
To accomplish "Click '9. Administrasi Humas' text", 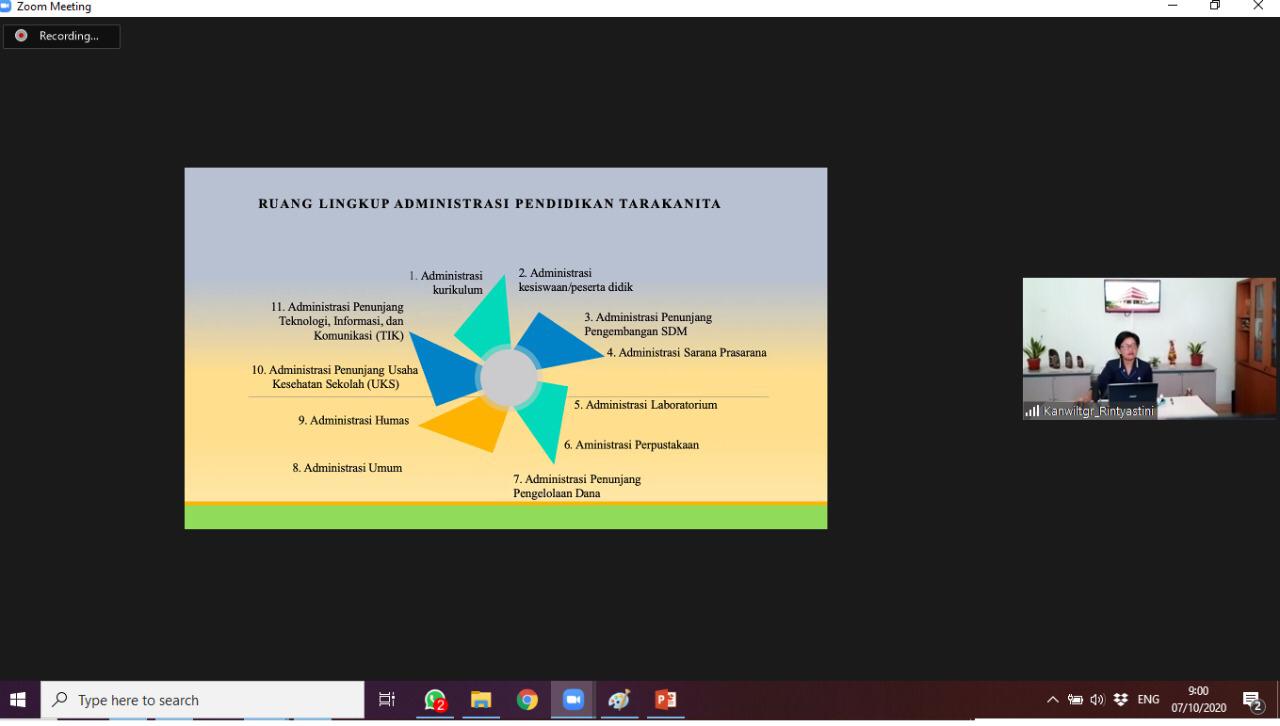I will (353, 421).
